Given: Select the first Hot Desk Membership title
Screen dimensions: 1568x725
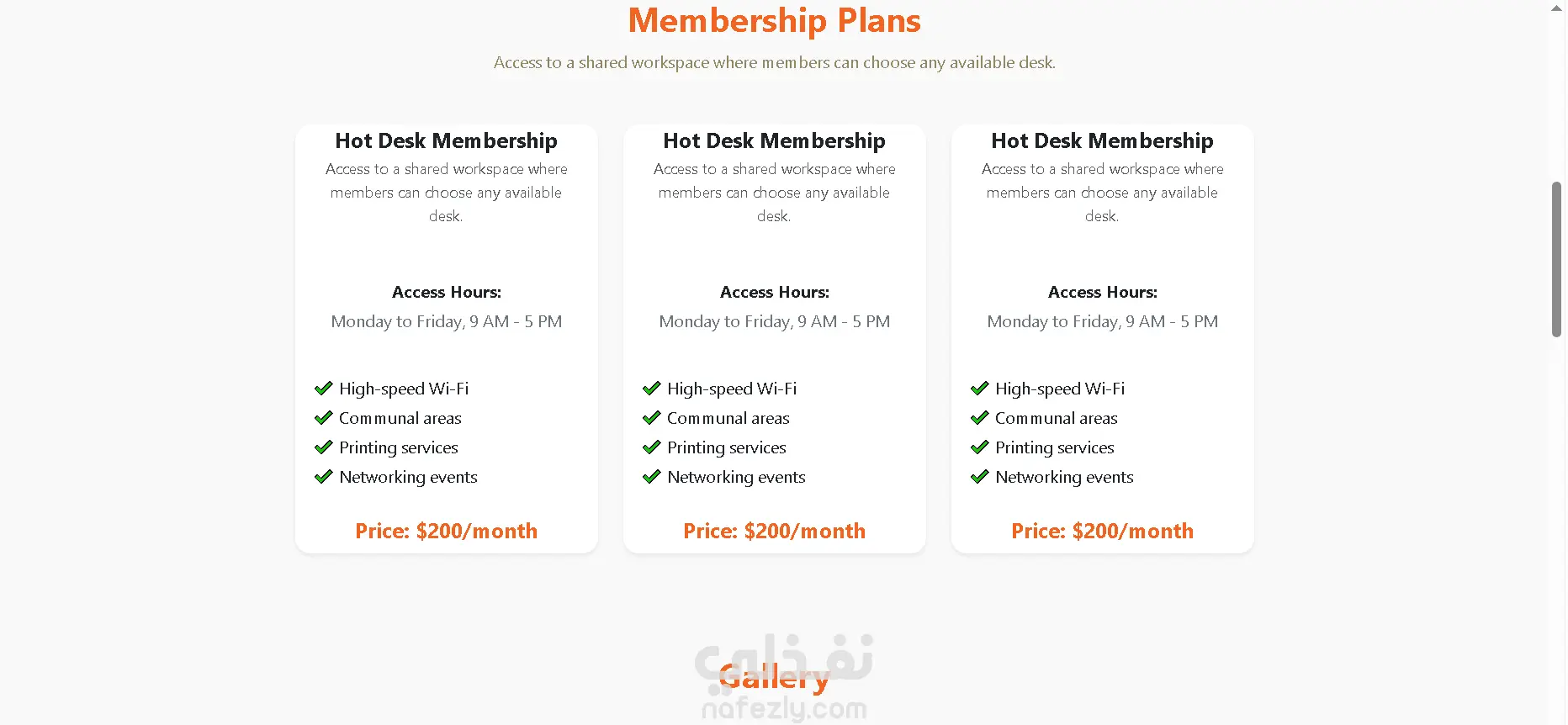Looking at the screenshot, I should coord(446,140).
